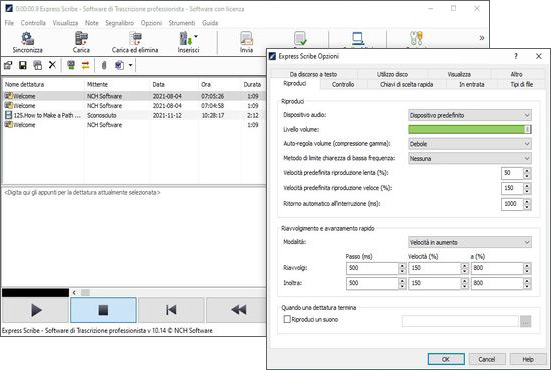Click the red and yellow swap arrows icon
This screenshot has width=551, height=370.
tap(86, 65)
